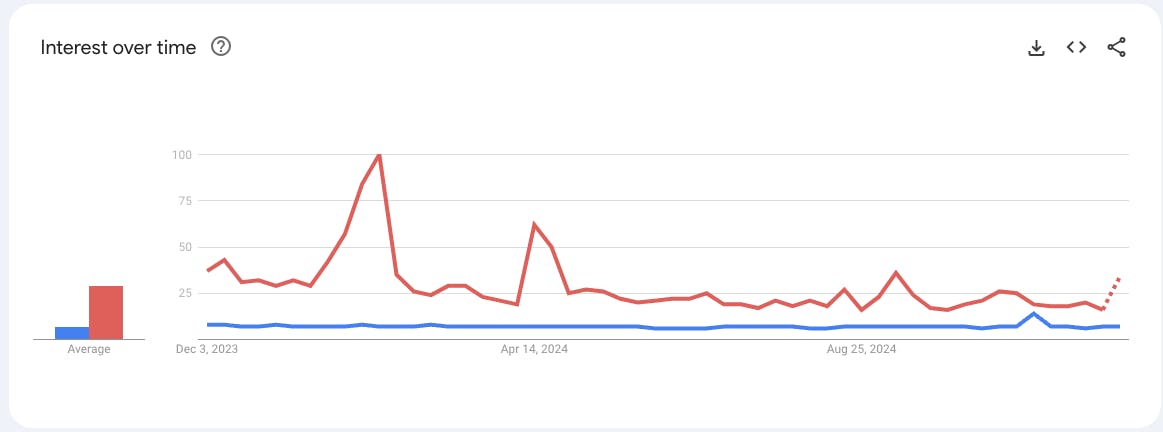Click the red line's second spike near Apr 14

click(534, 223)
